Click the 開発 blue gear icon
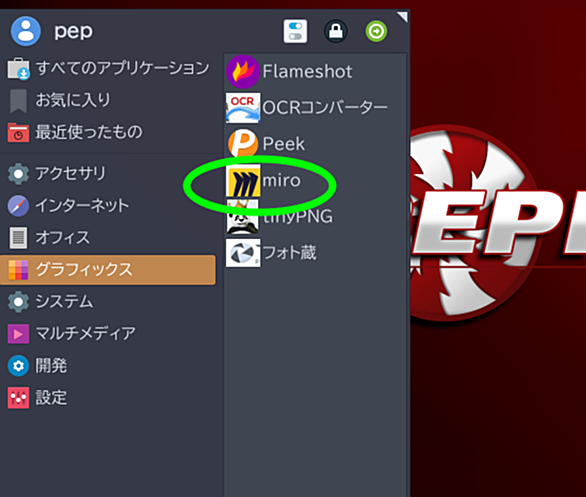This screenshot has height=497, width=586. point(18,366)
